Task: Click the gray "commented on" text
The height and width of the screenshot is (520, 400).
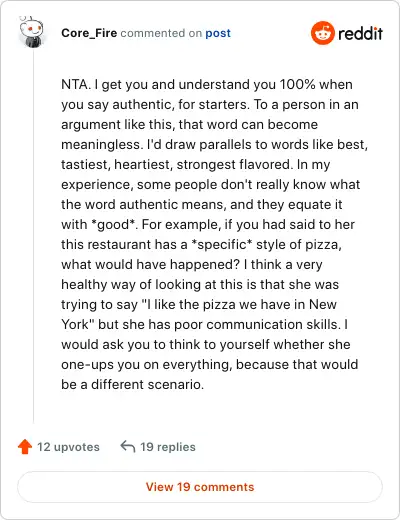Action: click(x=161, y=33)
